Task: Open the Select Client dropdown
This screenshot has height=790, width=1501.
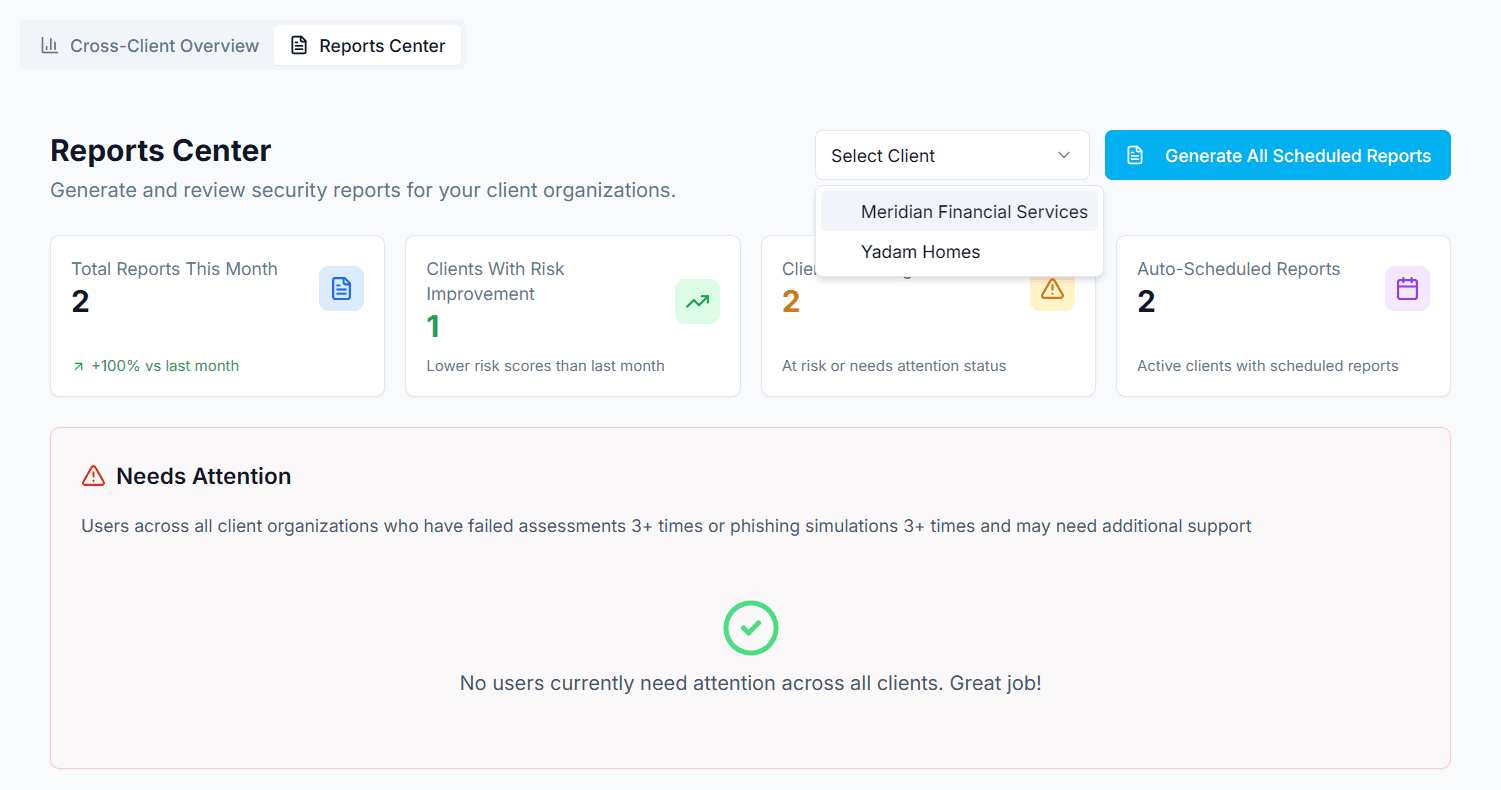Action: pyautogui.click(x=951, y=155)
